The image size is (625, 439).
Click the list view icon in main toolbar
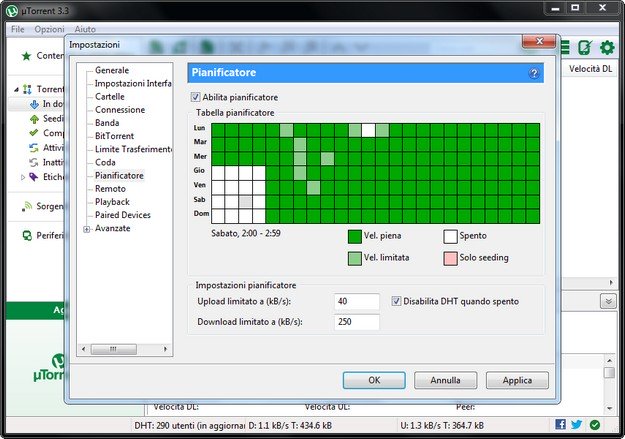[565, 47]
